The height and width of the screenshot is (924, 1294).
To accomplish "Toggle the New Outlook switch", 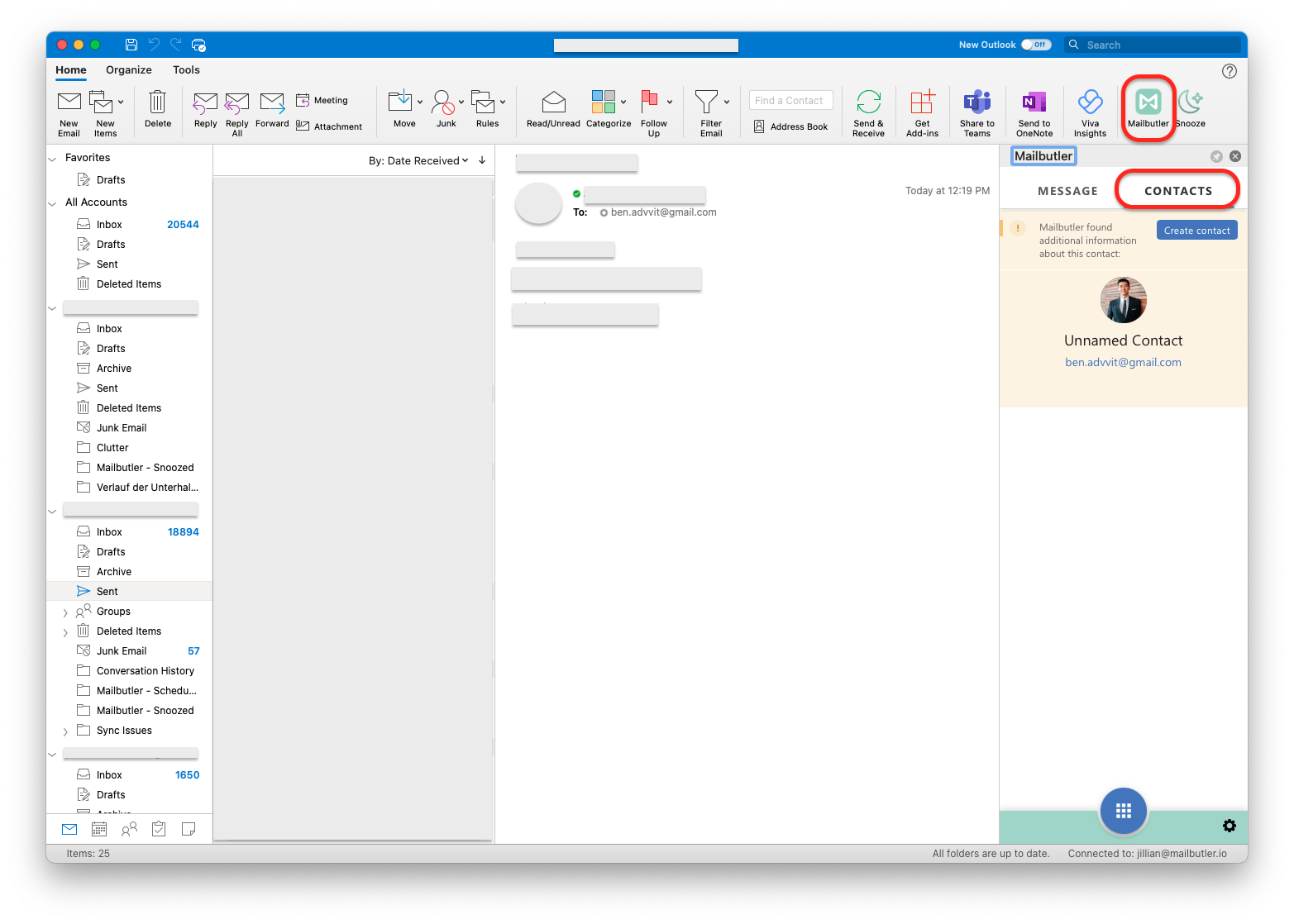I will pyautogui.click(x=1036, y=45).
